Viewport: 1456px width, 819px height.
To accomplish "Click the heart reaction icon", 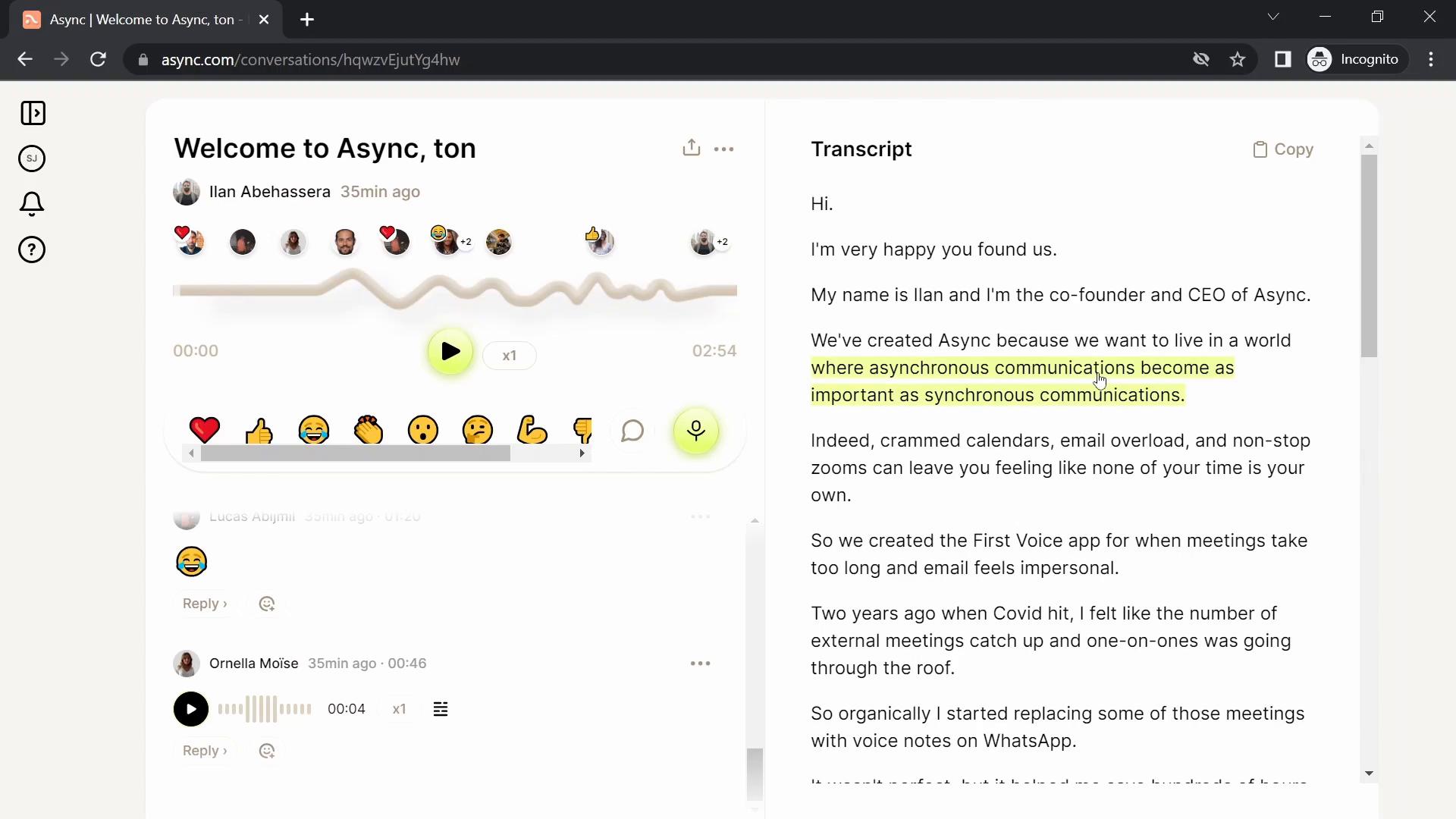I will (203, 431).
